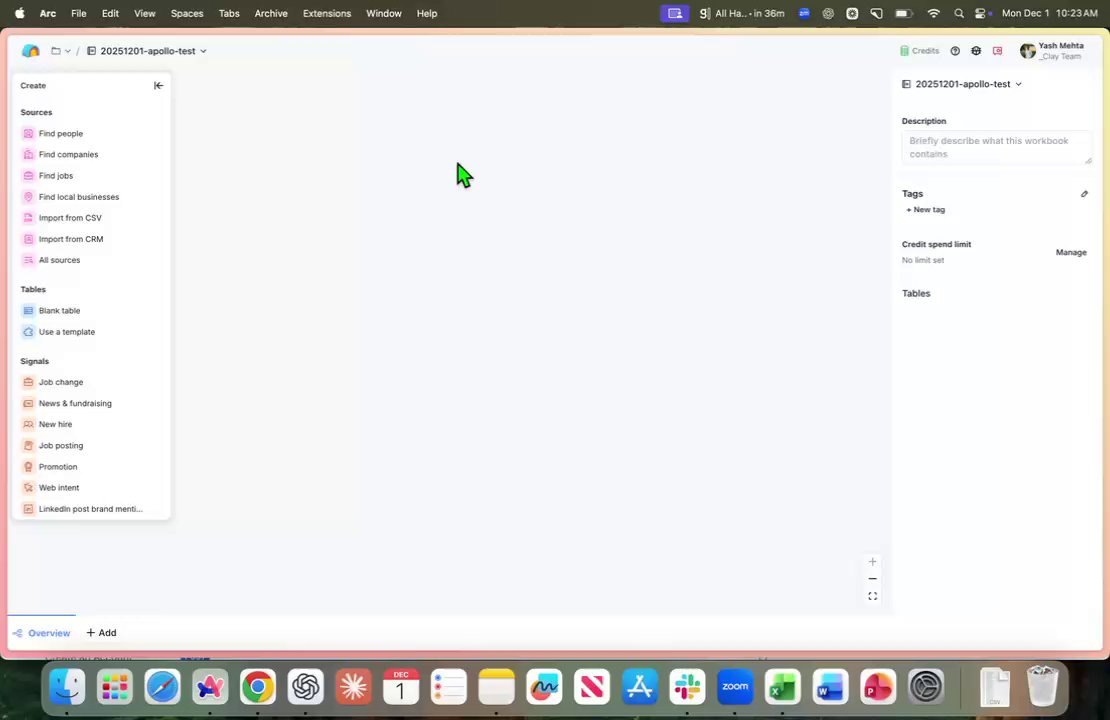1110x720 pixels.
Task: Open Zoom from the Dock
Action: point(735,687)
